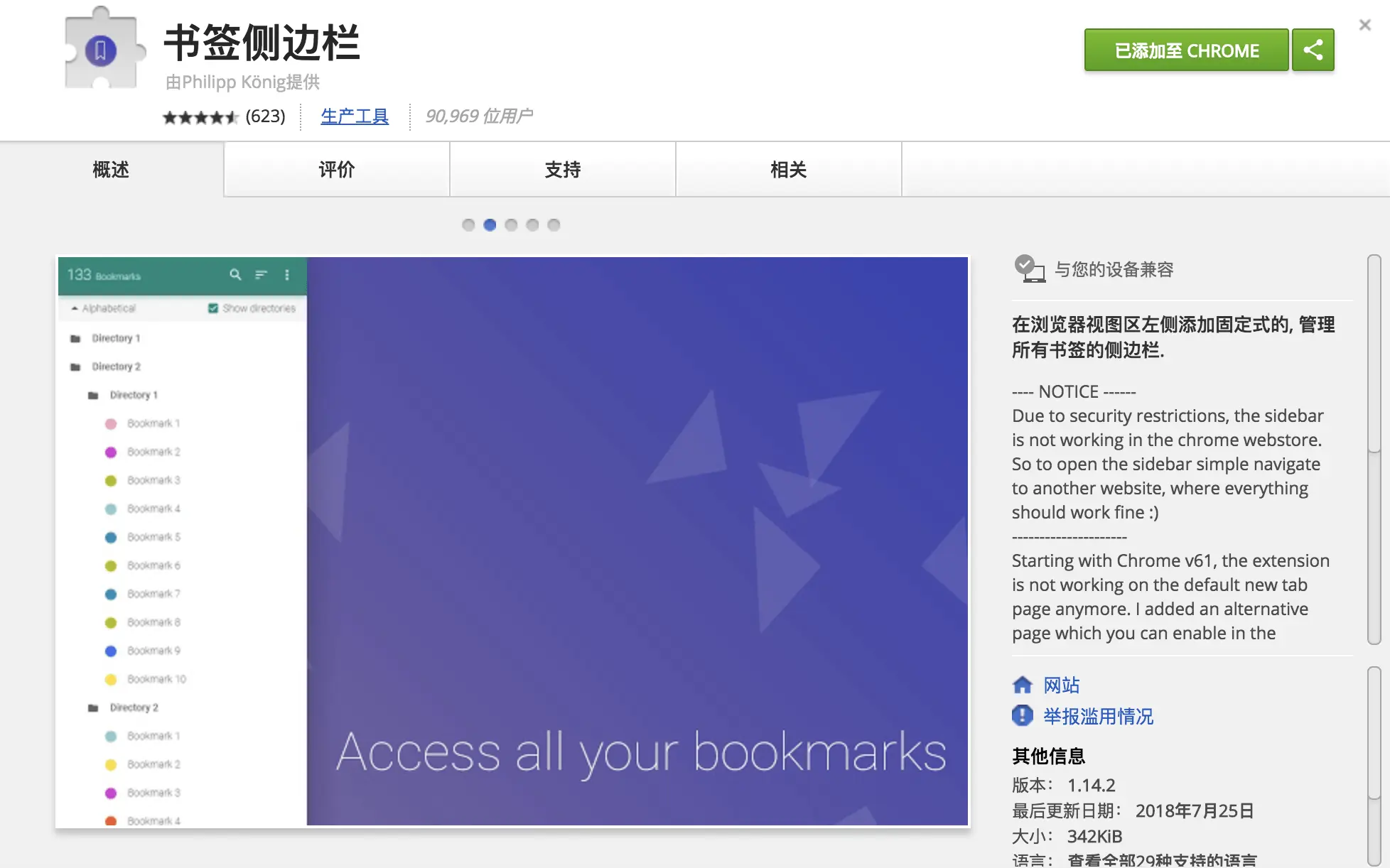Select the first screenshot carousel dot
This screenshot has width=1390, height=868.
click(x=468, y=225)
